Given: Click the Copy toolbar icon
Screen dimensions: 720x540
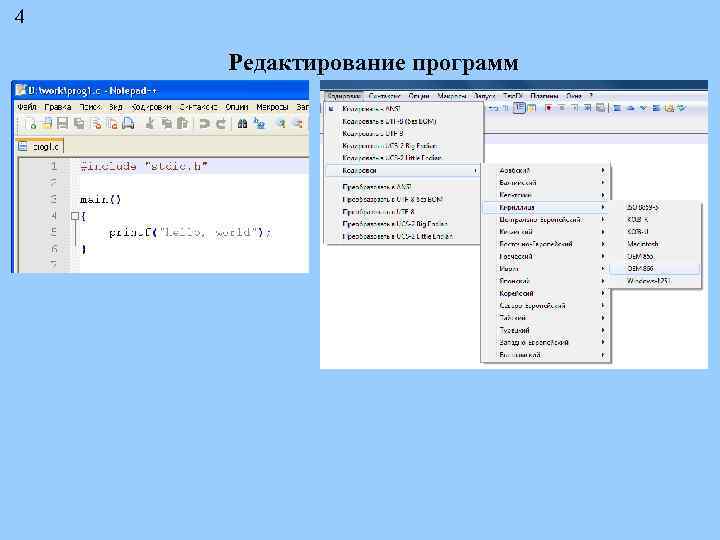Looking at the screenshot, I should pyautogui.click(x=166, y=123).
